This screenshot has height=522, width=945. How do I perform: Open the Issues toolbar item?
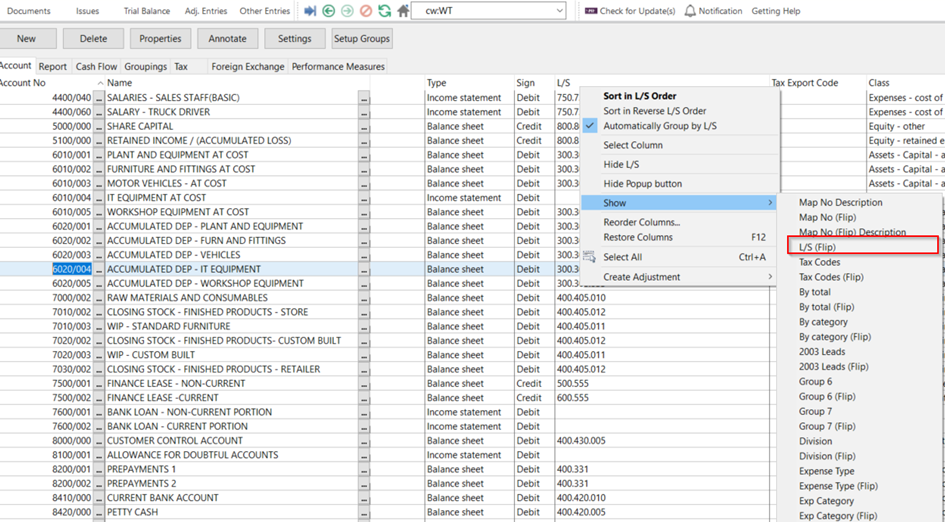coord(87,11)
